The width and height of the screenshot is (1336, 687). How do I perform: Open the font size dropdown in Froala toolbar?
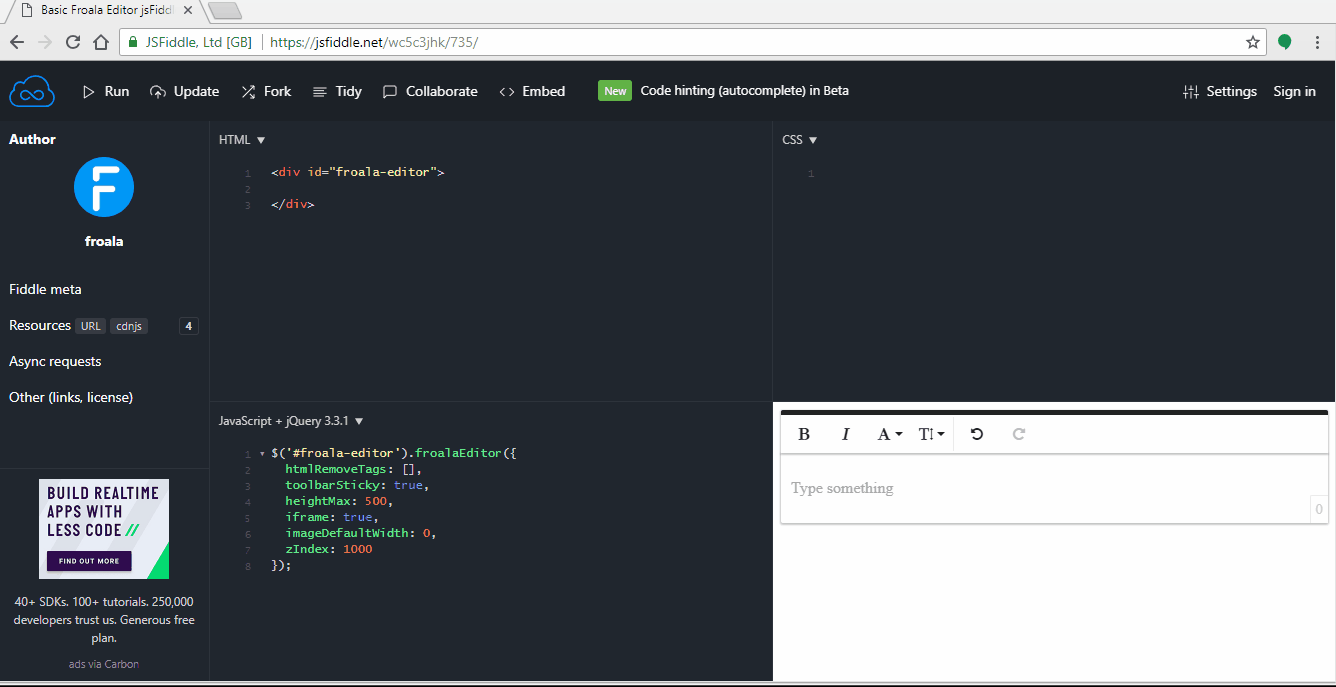[x=931, y=434]
